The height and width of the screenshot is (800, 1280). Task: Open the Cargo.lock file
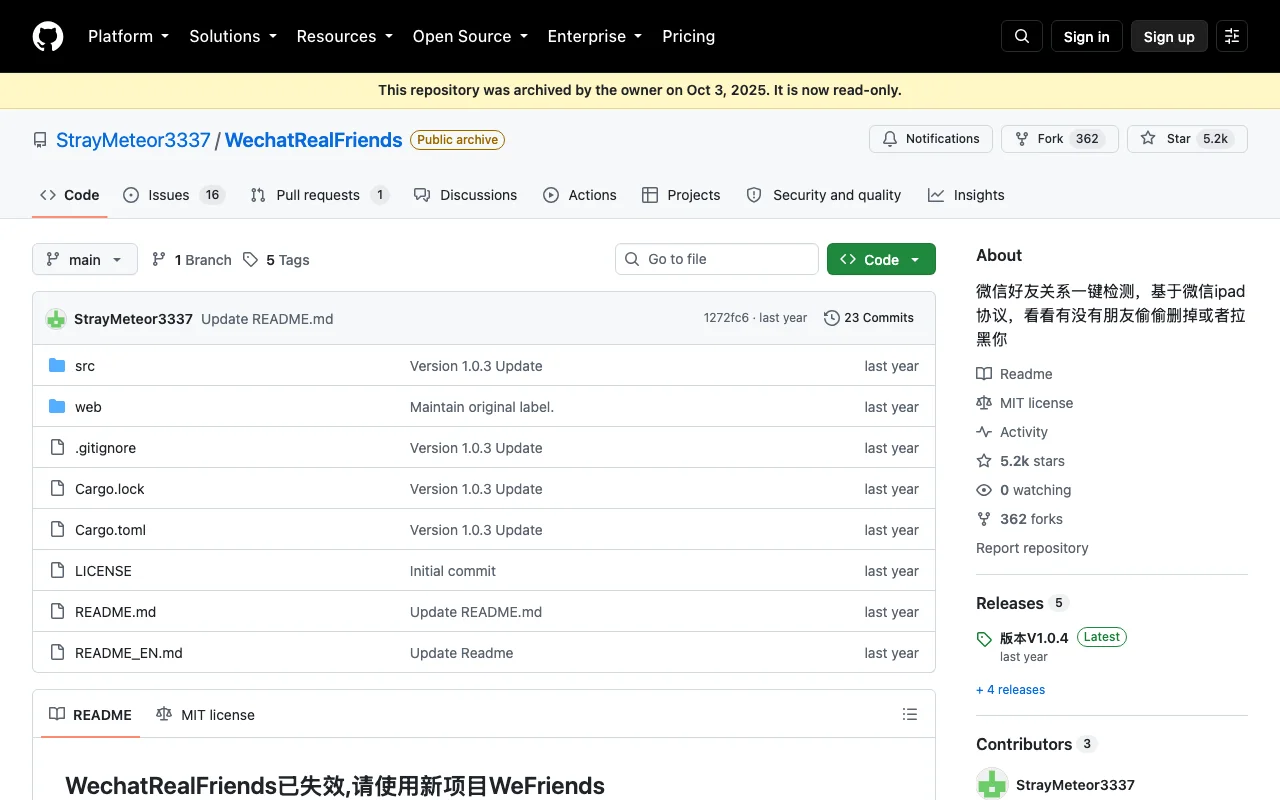[110, 489]
